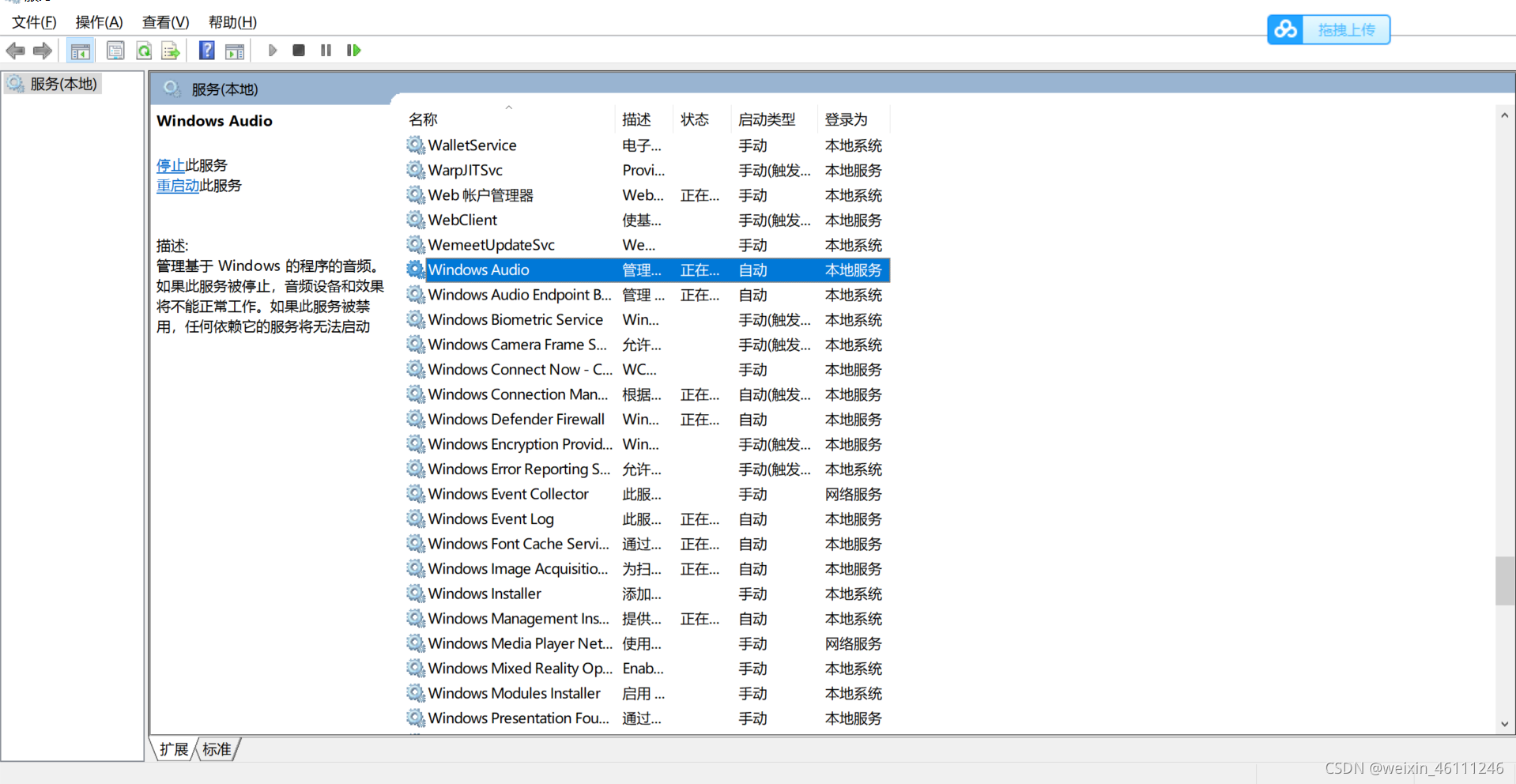Select Windows Connection Manager row
Screen dimensions: 1516x784
648,394
